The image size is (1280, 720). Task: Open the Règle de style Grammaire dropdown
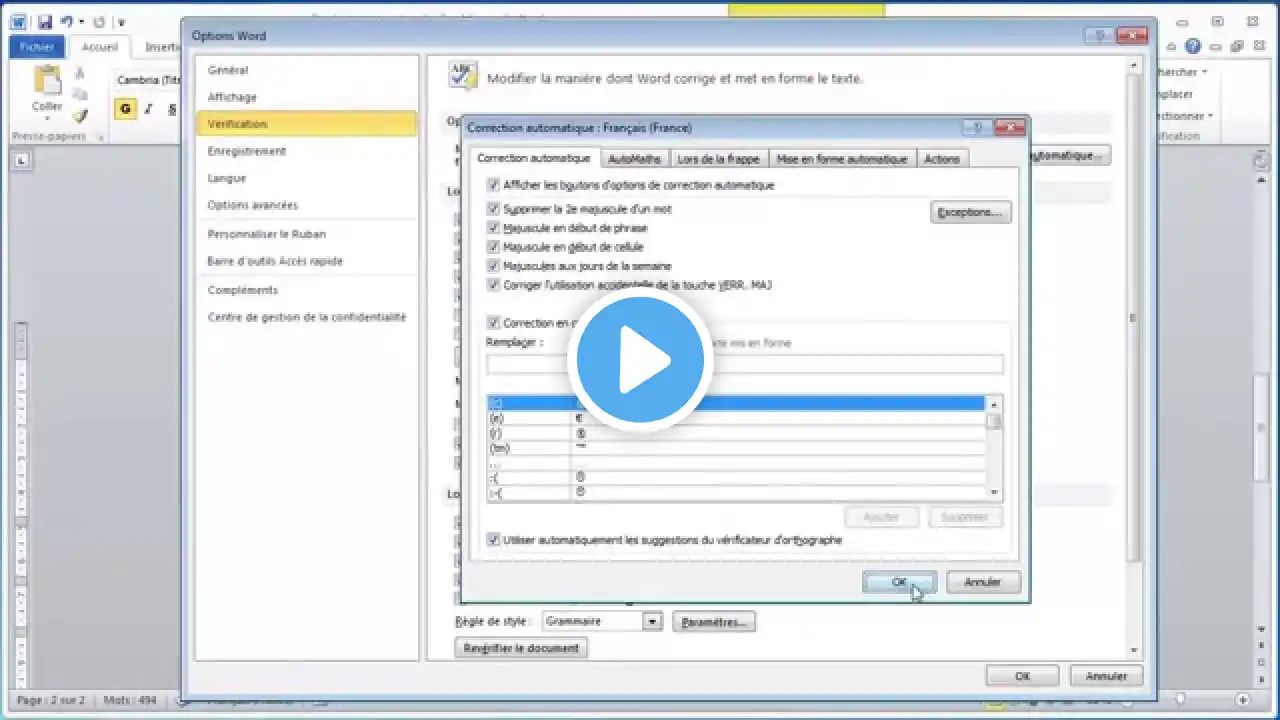pyautogui.click(x=652, y=621)
